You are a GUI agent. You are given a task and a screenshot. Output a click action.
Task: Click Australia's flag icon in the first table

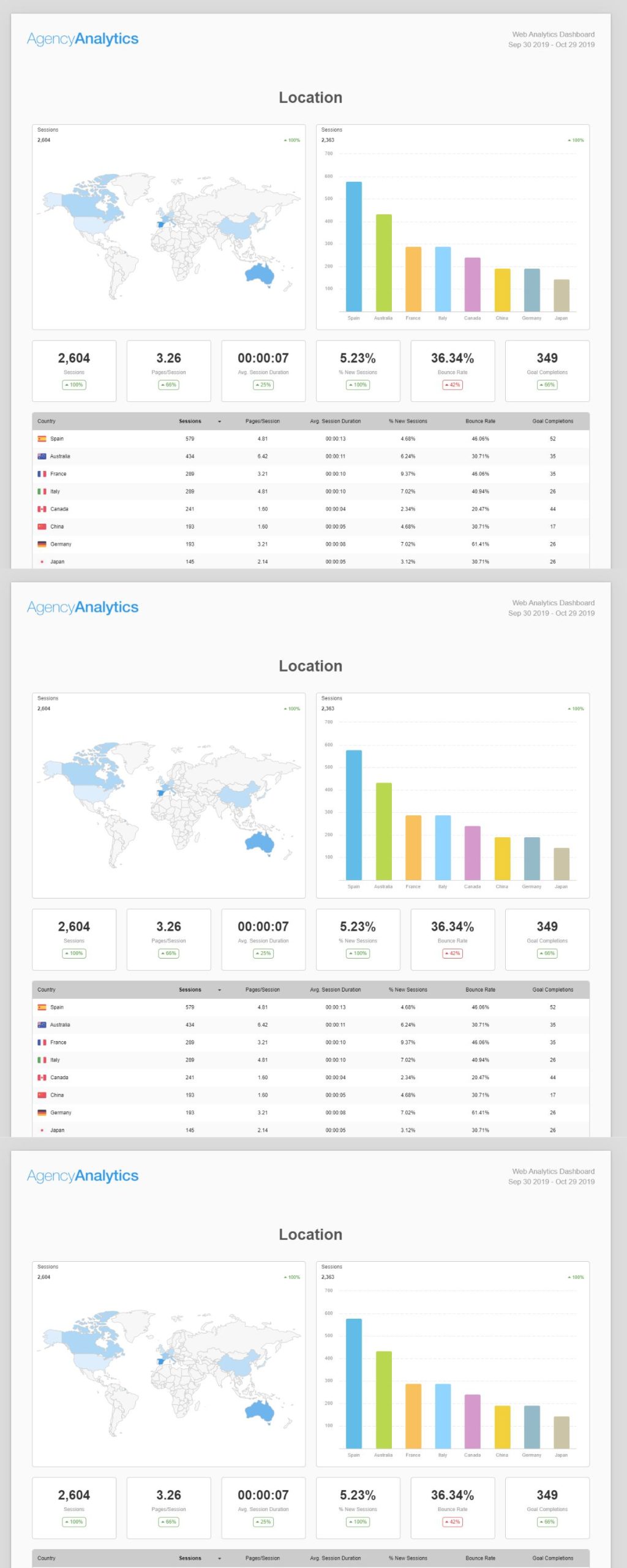pos(42,456)
